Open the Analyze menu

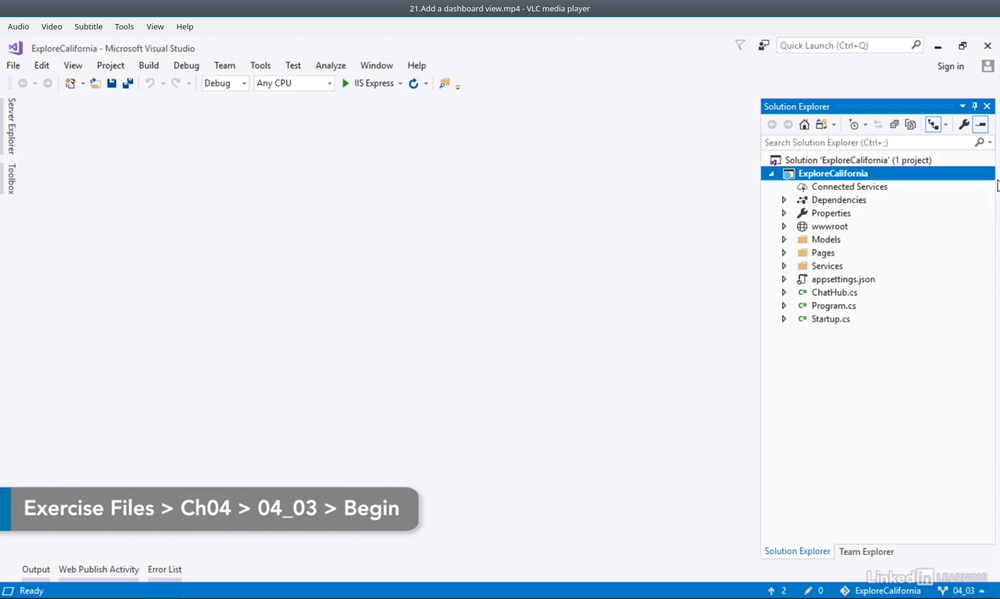click(330, 65)
